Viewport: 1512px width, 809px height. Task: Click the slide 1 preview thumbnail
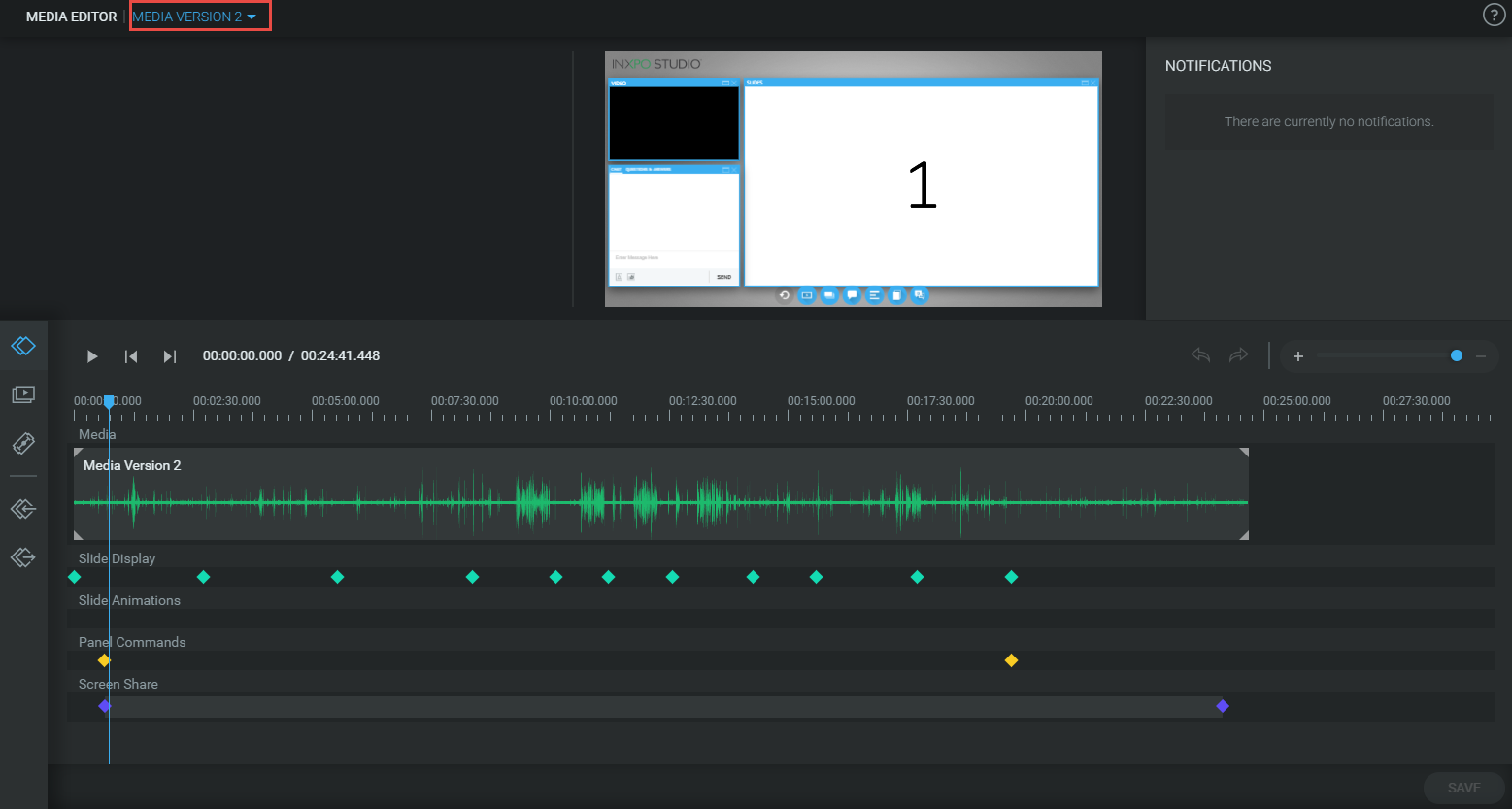[x=921, y=185]
